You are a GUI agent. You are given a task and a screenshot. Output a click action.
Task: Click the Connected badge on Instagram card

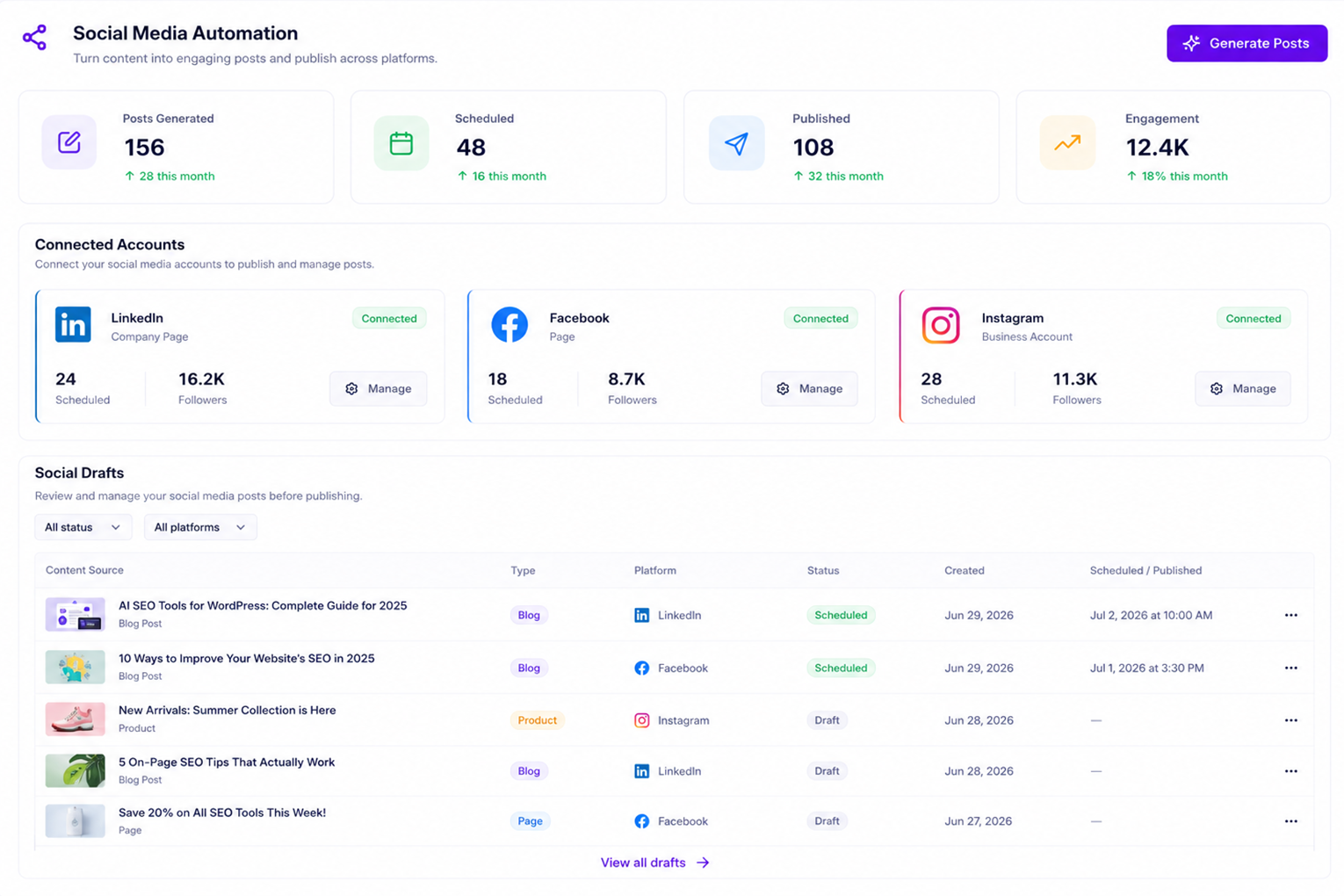point(1254,318)
